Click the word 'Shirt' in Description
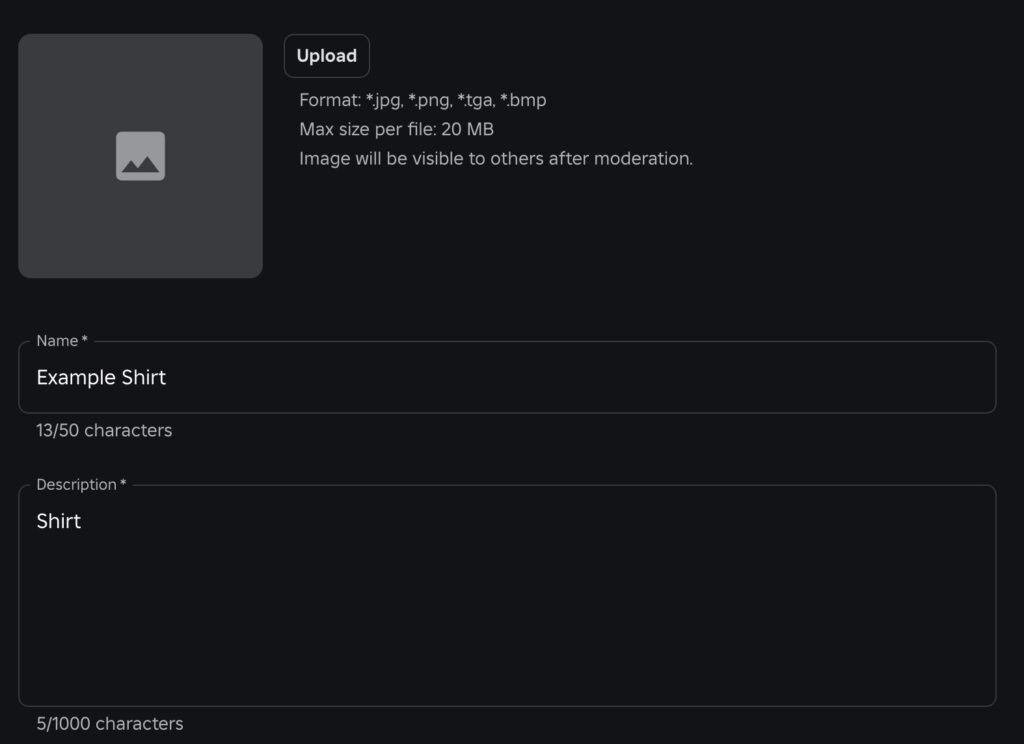This screenshot has width=1024, height=744. (59, 521)
